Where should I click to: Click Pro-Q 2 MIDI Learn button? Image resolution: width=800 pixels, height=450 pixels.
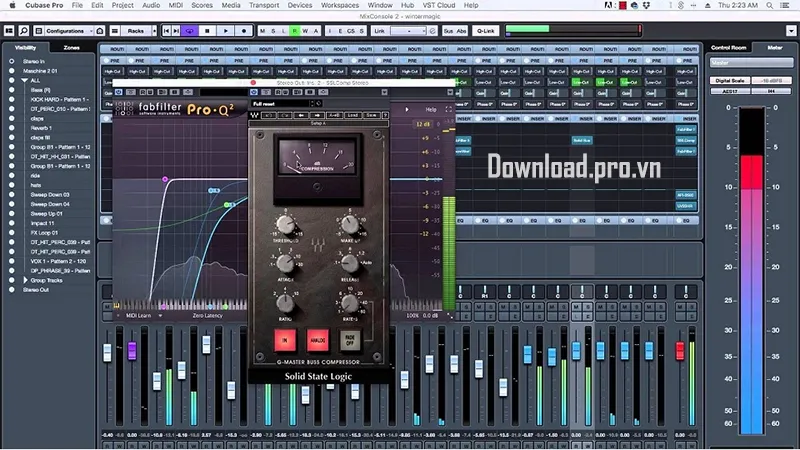click(138, 316)
